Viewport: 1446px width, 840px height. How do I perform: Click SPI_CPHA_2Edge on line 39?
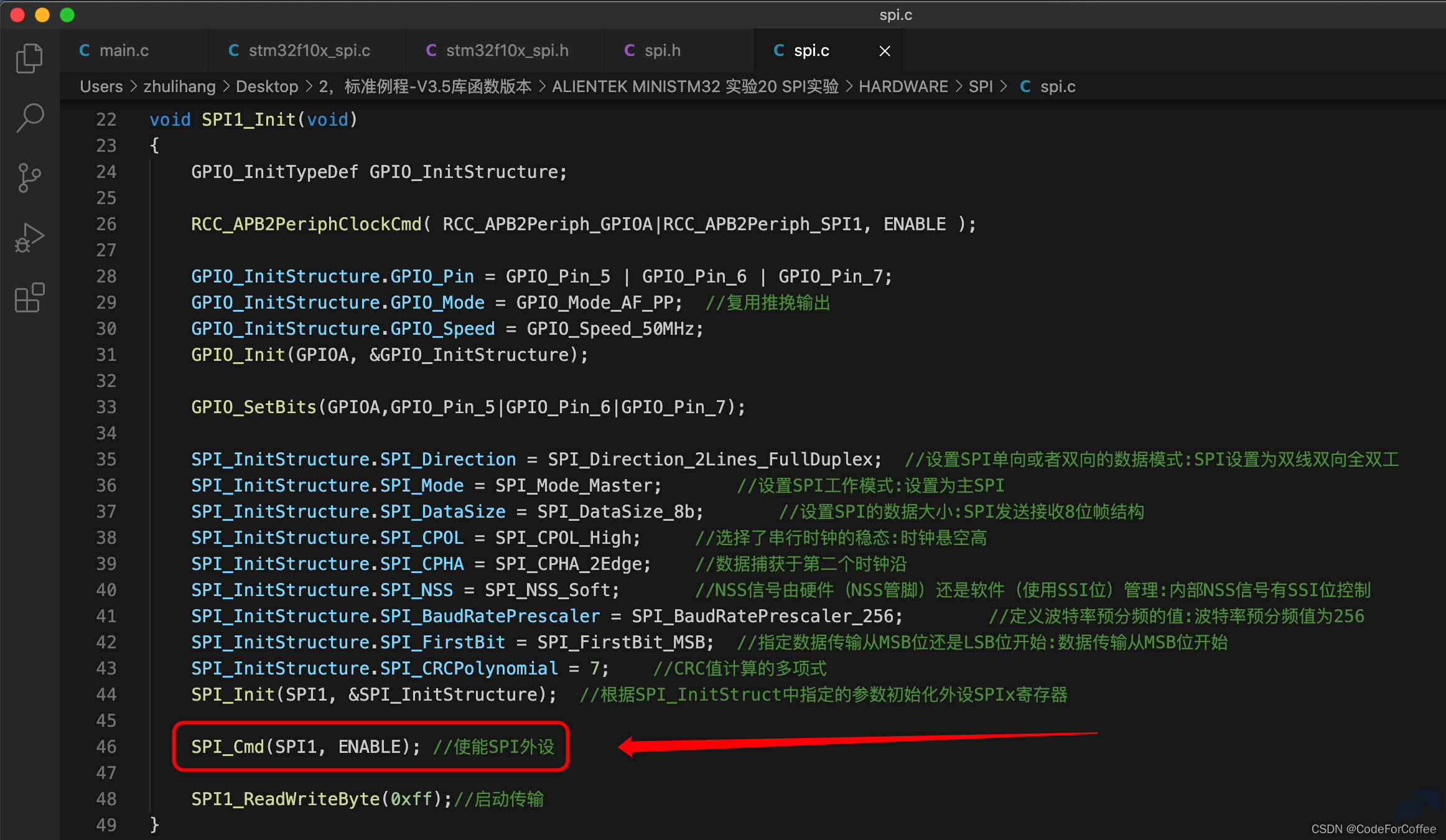[x=568, y=564]
